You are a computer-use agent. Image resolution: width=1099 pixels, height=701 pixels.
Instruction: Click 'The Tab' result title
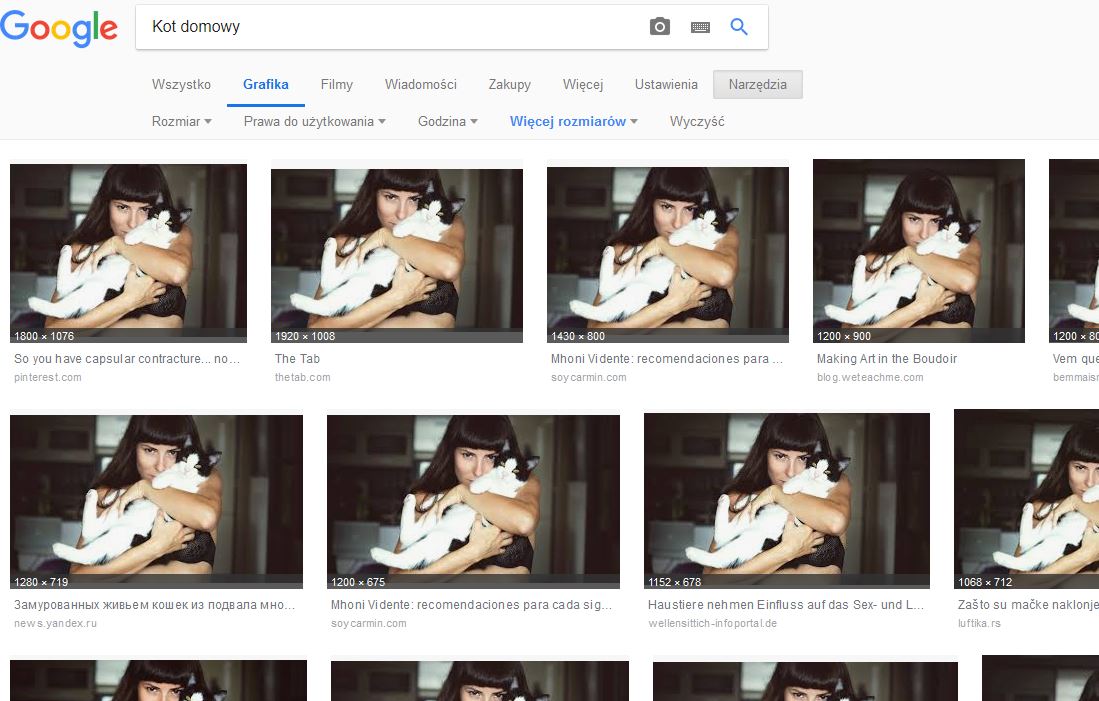(x=297, y=359)
